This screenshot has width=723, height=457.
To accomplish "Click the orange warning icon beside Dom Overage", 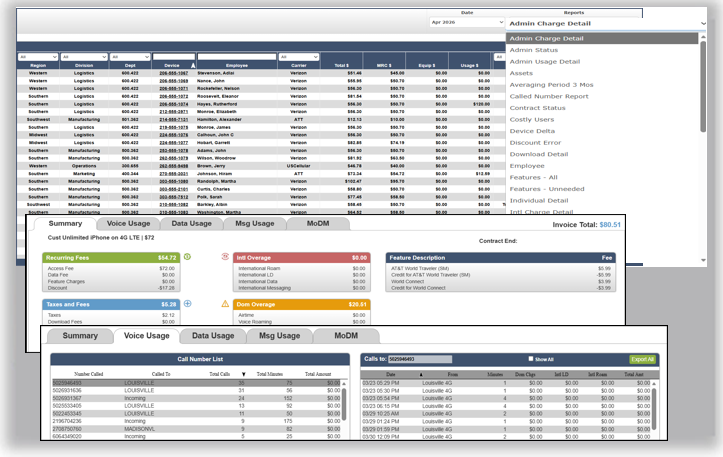I will click(225, 303).
